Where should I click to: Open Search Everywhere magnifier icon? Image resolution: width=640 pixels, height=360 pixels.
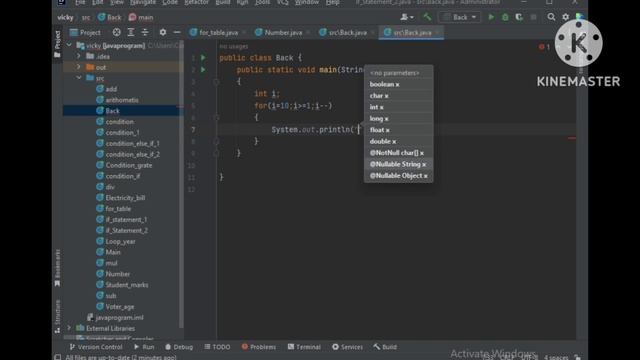coord(551,17)
